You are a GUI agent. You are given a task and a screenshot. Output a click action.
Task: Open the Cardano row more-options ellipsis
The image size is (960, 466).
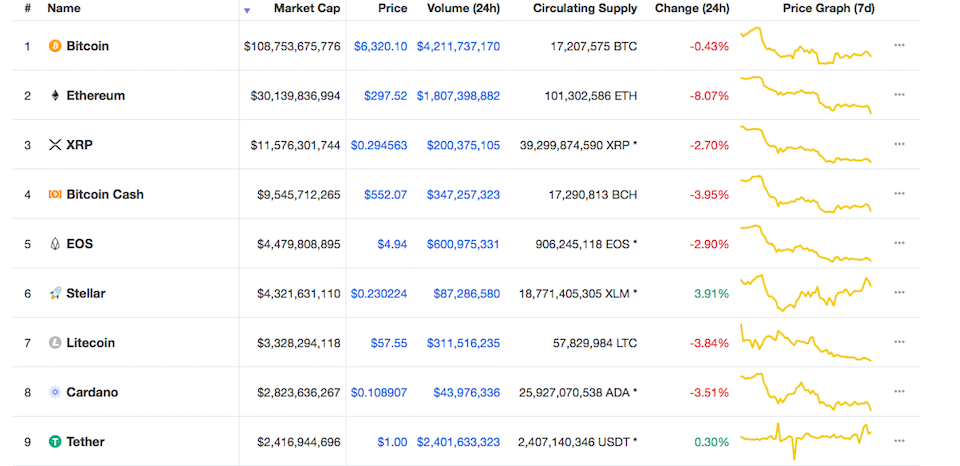coord(899,392)
